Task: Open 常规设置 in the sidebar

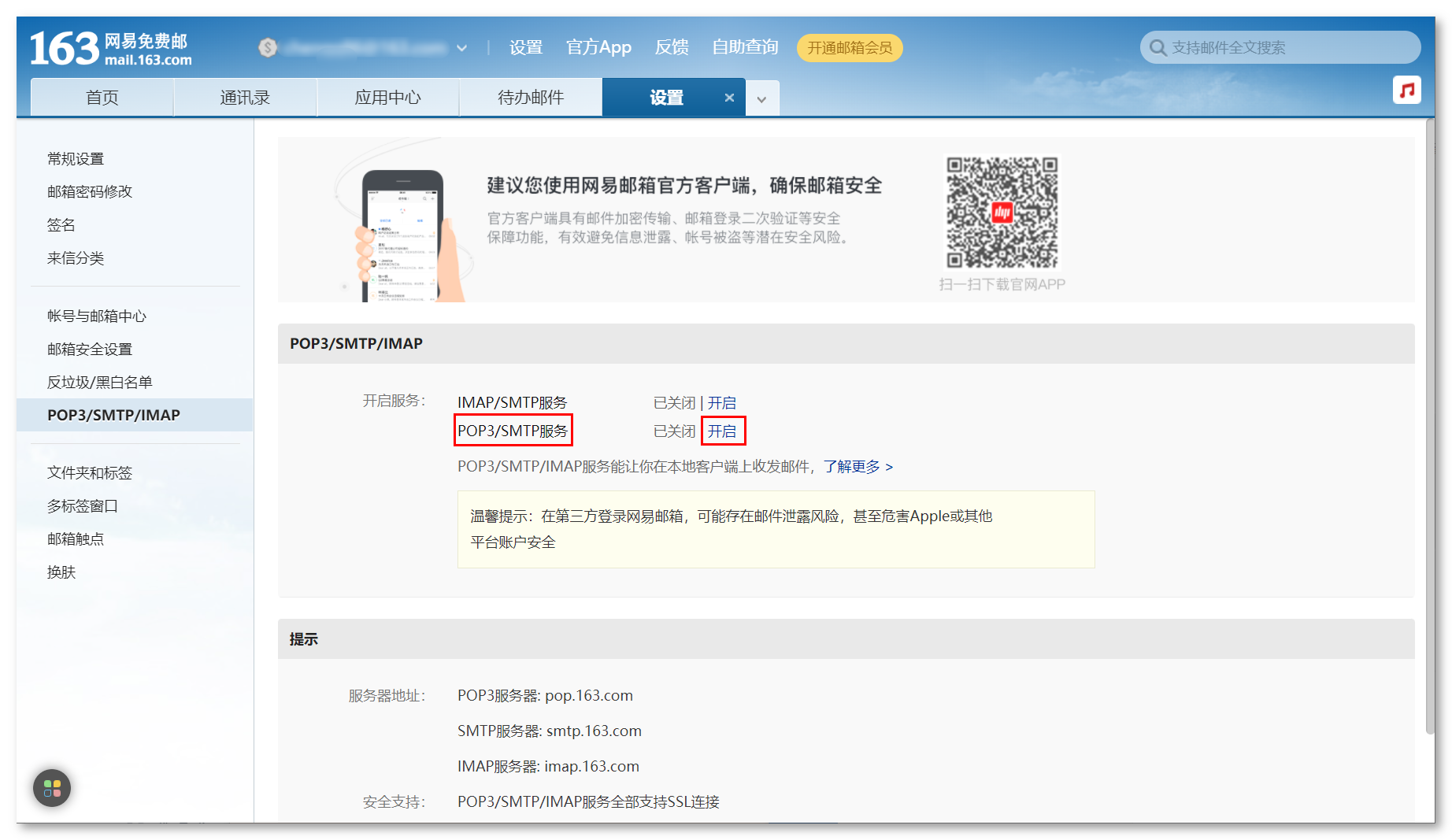Action: click(76, 159)
